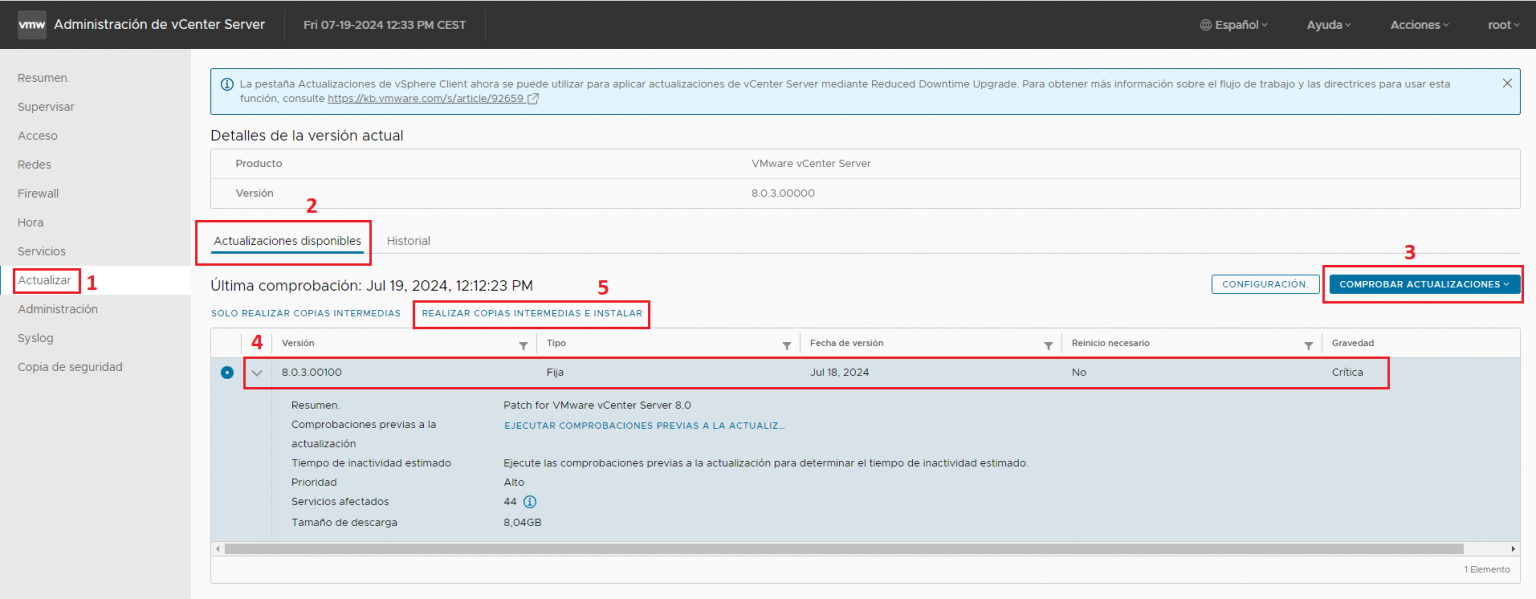Go to Resumen in the sidebar
This screenshot has height=599, width=1536.
[44, 78]
